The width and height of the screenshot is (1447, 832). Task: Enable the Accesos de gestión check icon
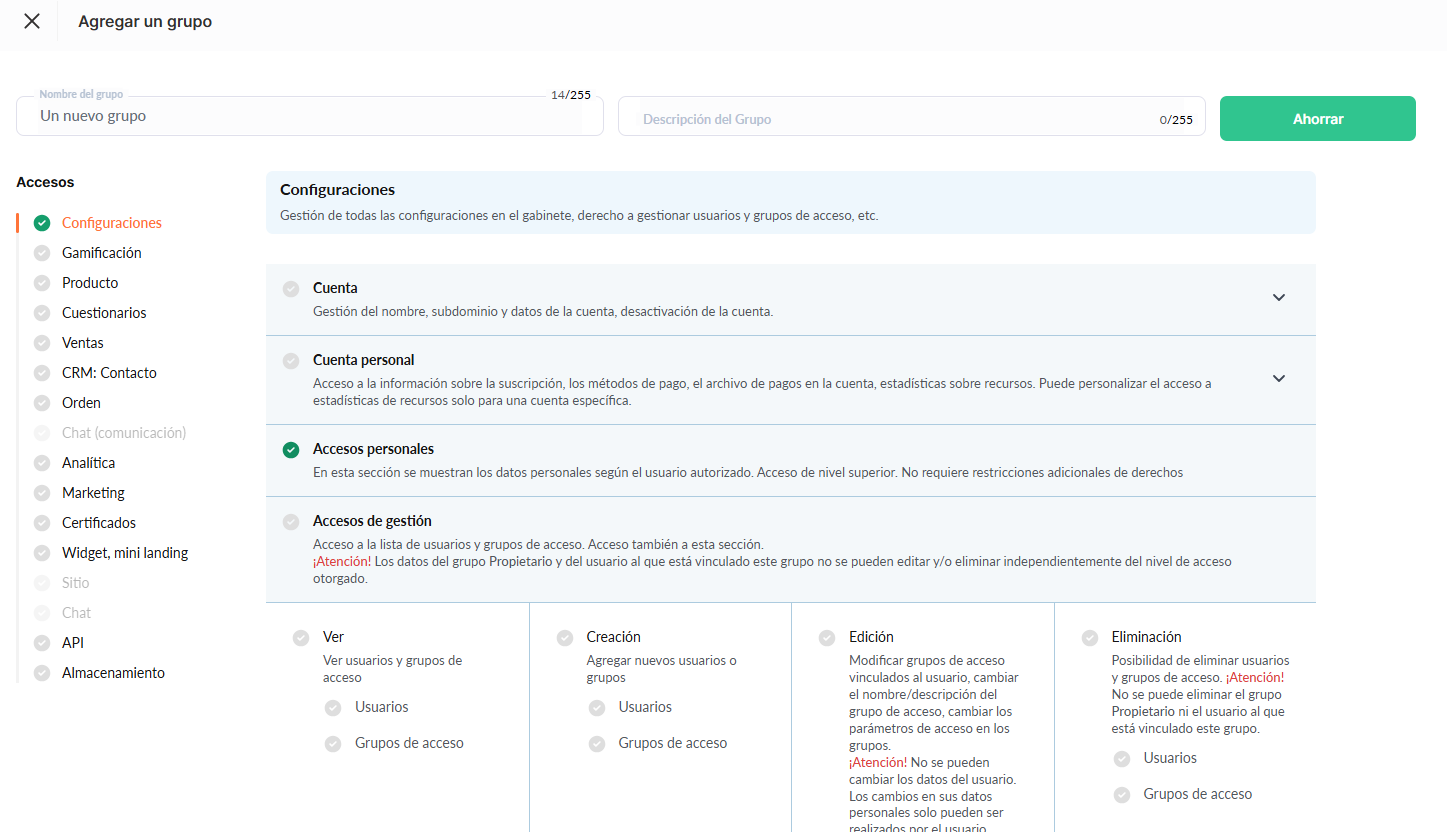pyautogui.click(x=291, y=522)
